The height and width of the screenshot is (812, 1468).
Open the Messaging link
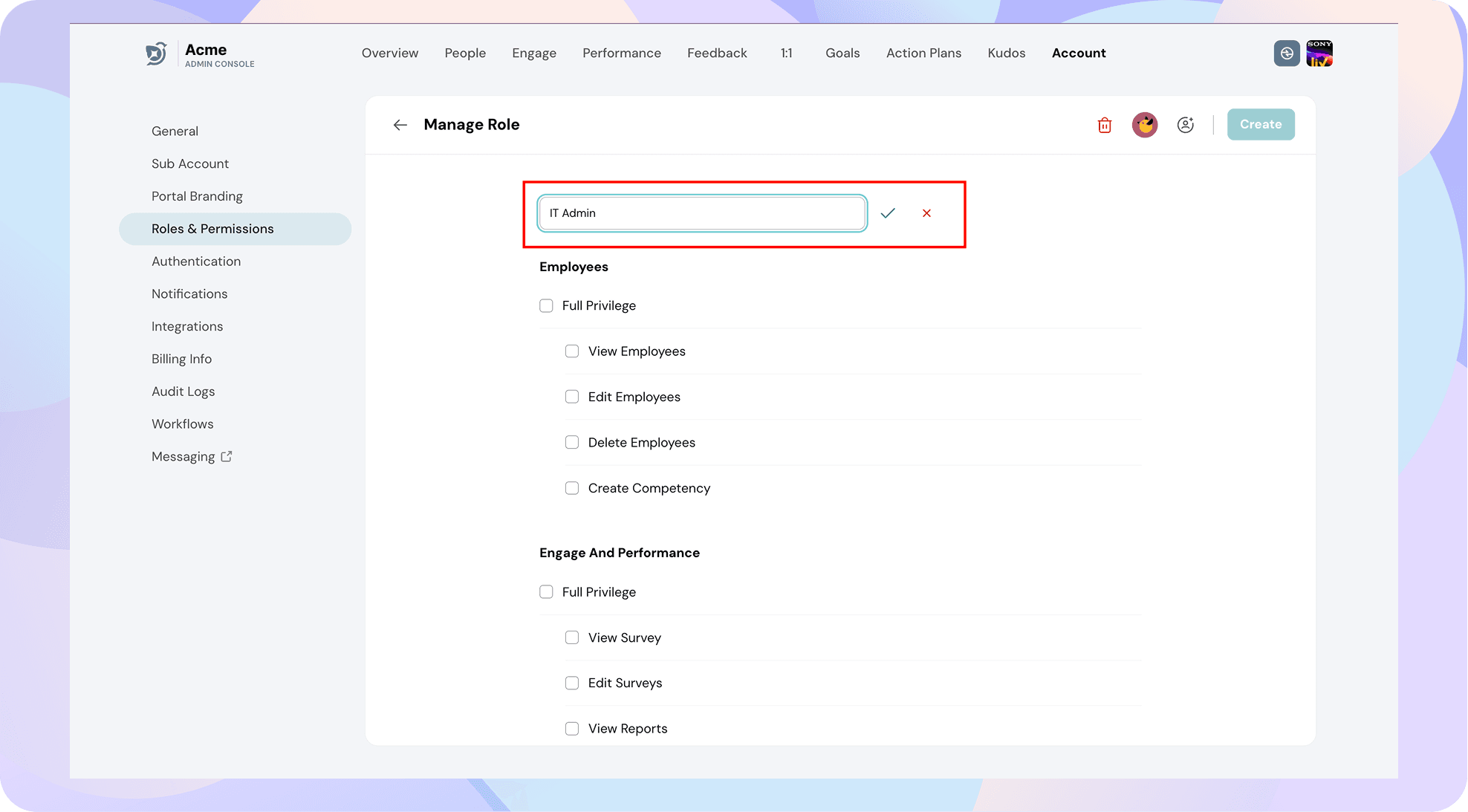[183, 457]
